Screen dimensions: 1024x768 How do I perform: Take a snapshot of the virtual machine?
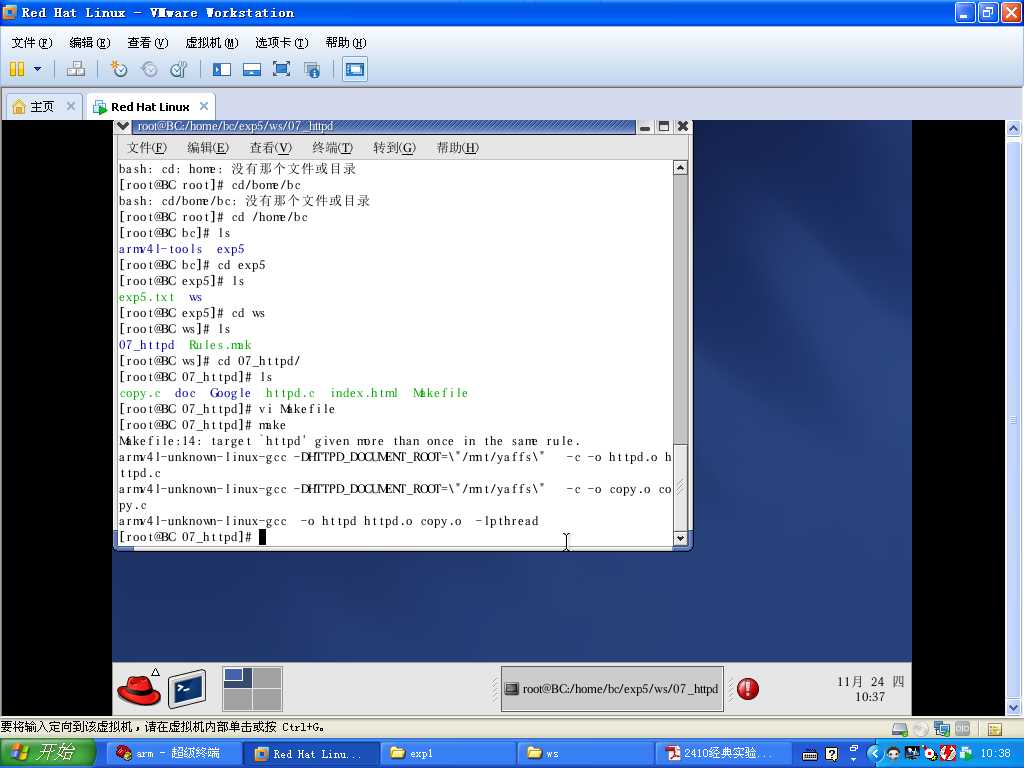[x=119, y=69]
